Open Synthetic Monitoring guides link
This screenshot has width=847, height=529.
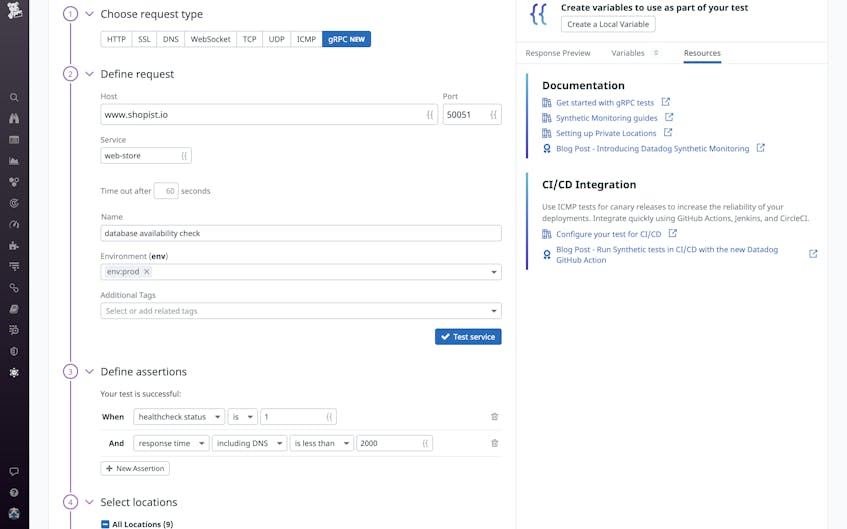coord(607,118)
